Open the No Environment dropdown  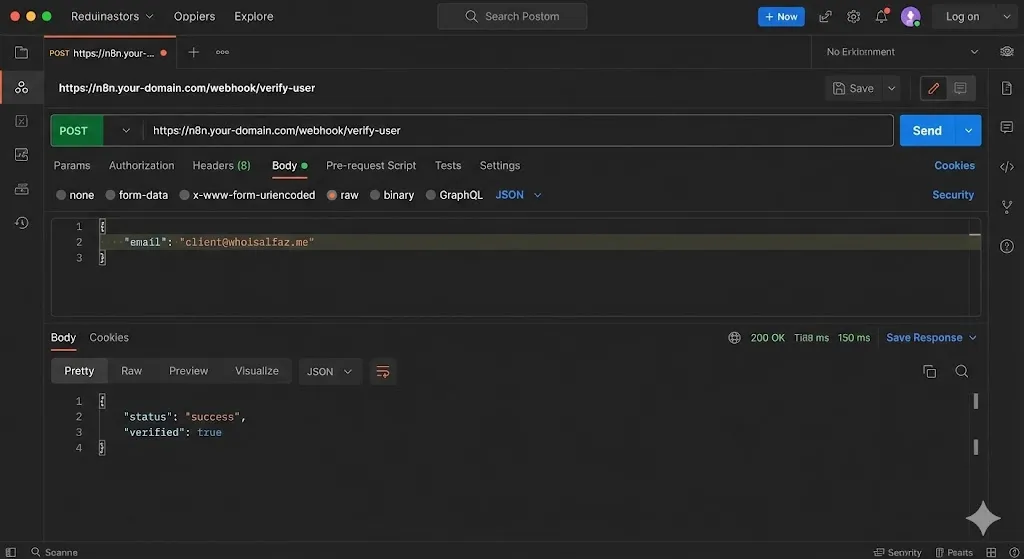coord(903,52)
